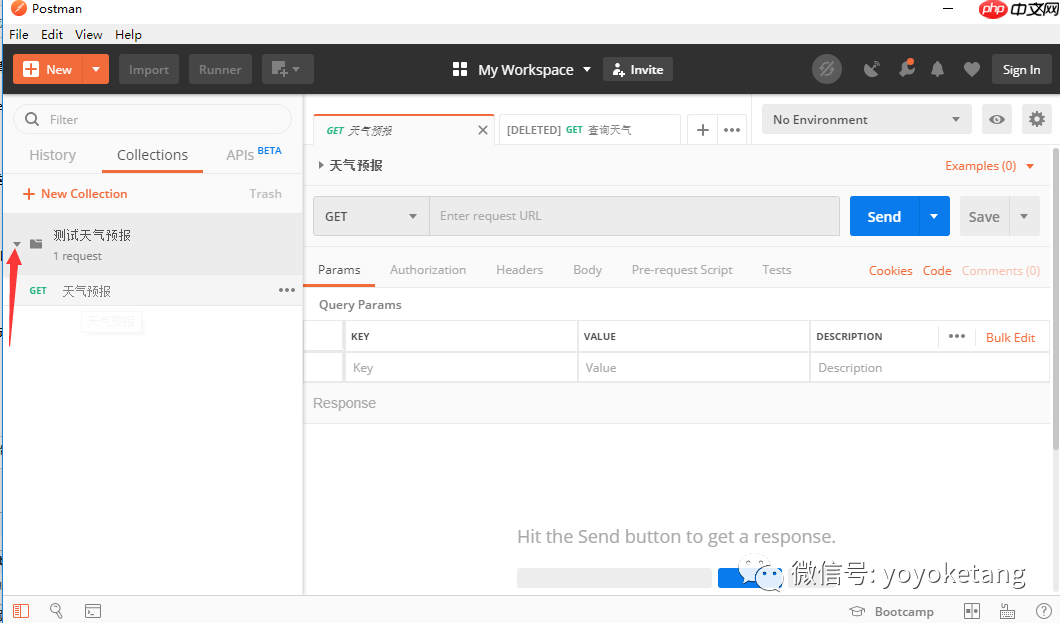Viewport: 1060px width, 623px height.
Task: Close the 天气预报 request tab
Action: point(483,130)
